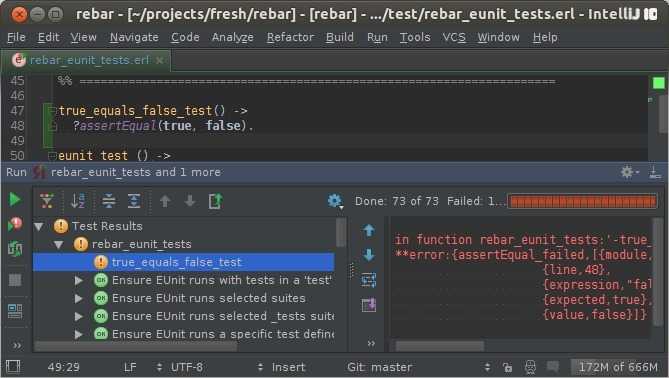The height and width of the screenshot is (378, 669).
Task: Collapse rebar_eunit_tests tree node
Action: pos(58,244)
